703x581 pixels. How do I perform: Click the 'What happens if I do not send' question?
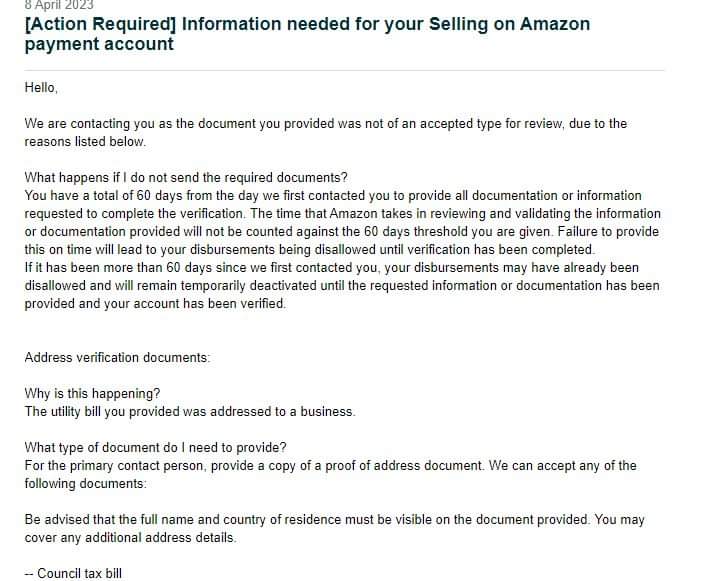click(x=186, y=178)
